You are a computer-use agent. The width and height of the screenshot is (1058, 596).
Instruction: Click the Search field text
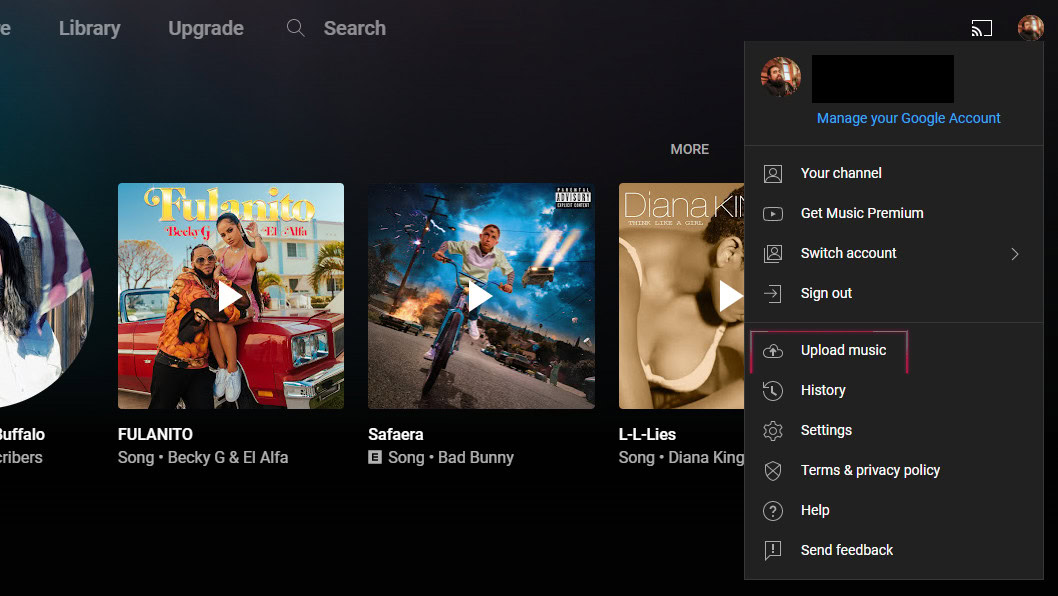pyautogui.click(x=354, y=28)
